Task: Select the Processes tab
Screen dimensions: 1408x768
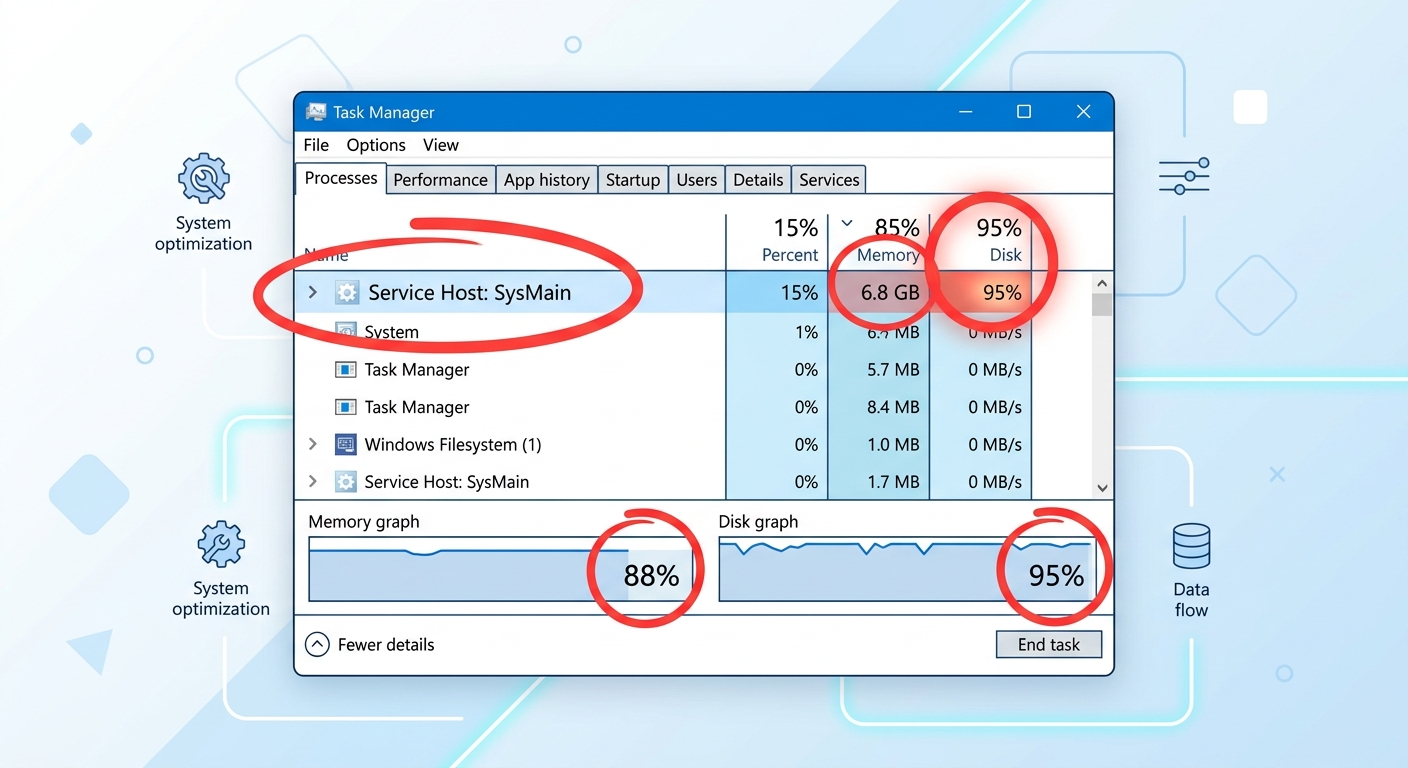Action: (341, 178)
